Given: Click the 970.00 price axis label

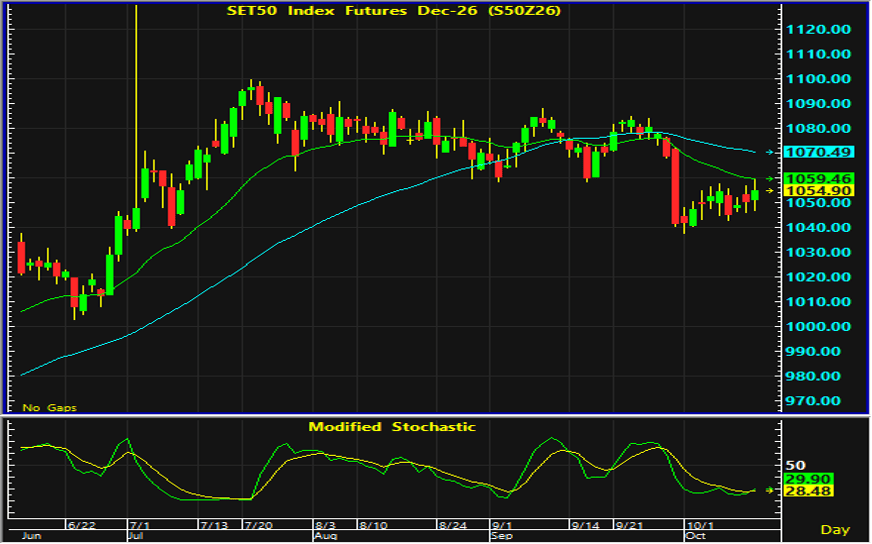Looking at the screenshot, I should [813, 401].
